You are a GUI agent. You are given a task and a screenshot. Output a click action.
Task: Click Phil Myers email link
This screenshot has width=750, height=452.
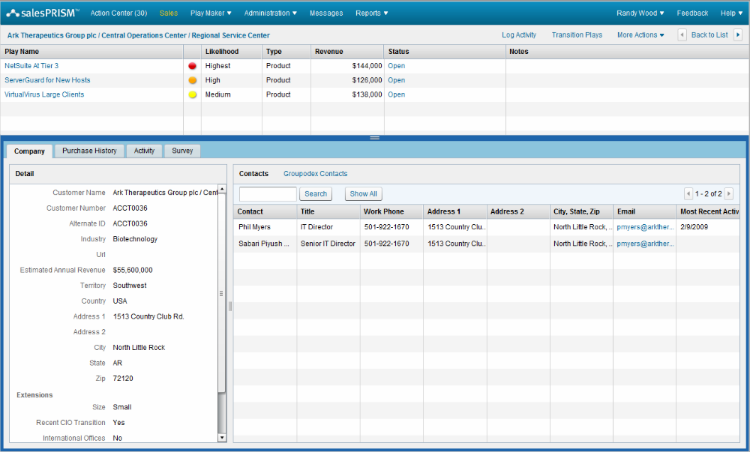click(x=645, y=227)
